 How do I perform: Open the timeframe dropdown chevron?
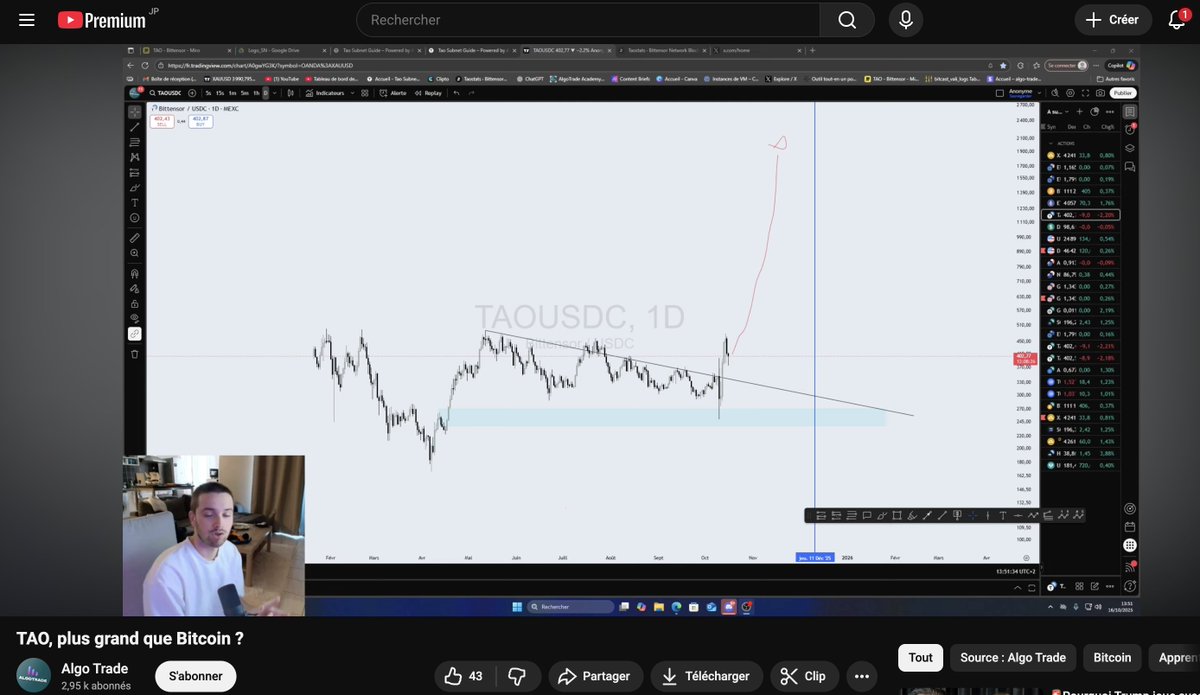click(x=276, y=93)
